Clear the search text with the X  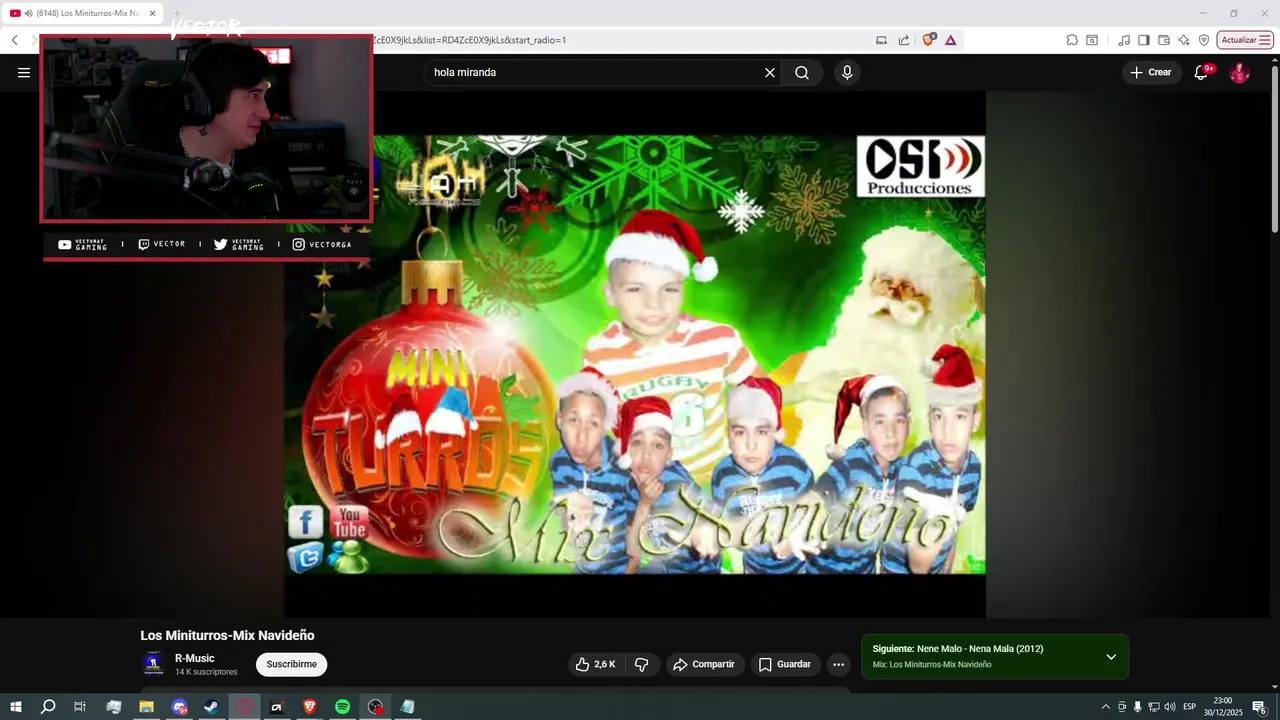pos(770,72)
